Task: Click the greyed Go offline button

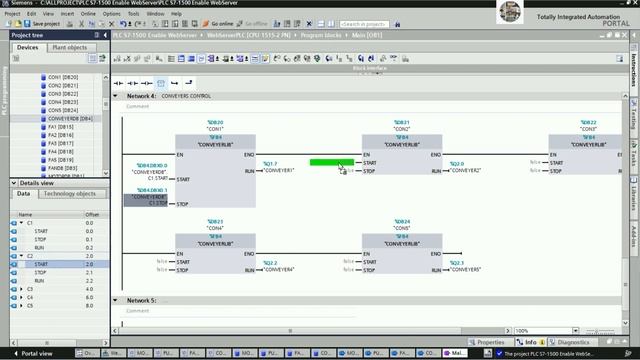Action: point(252,24)
